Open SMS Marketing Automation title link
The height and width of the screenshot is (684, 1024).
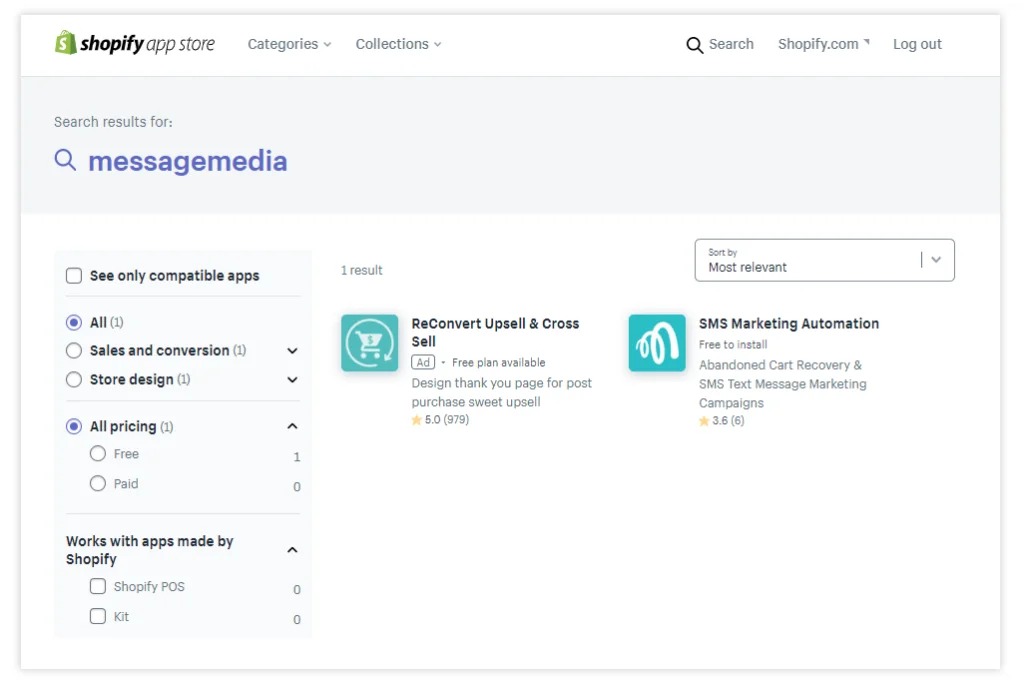coord(789,323)
